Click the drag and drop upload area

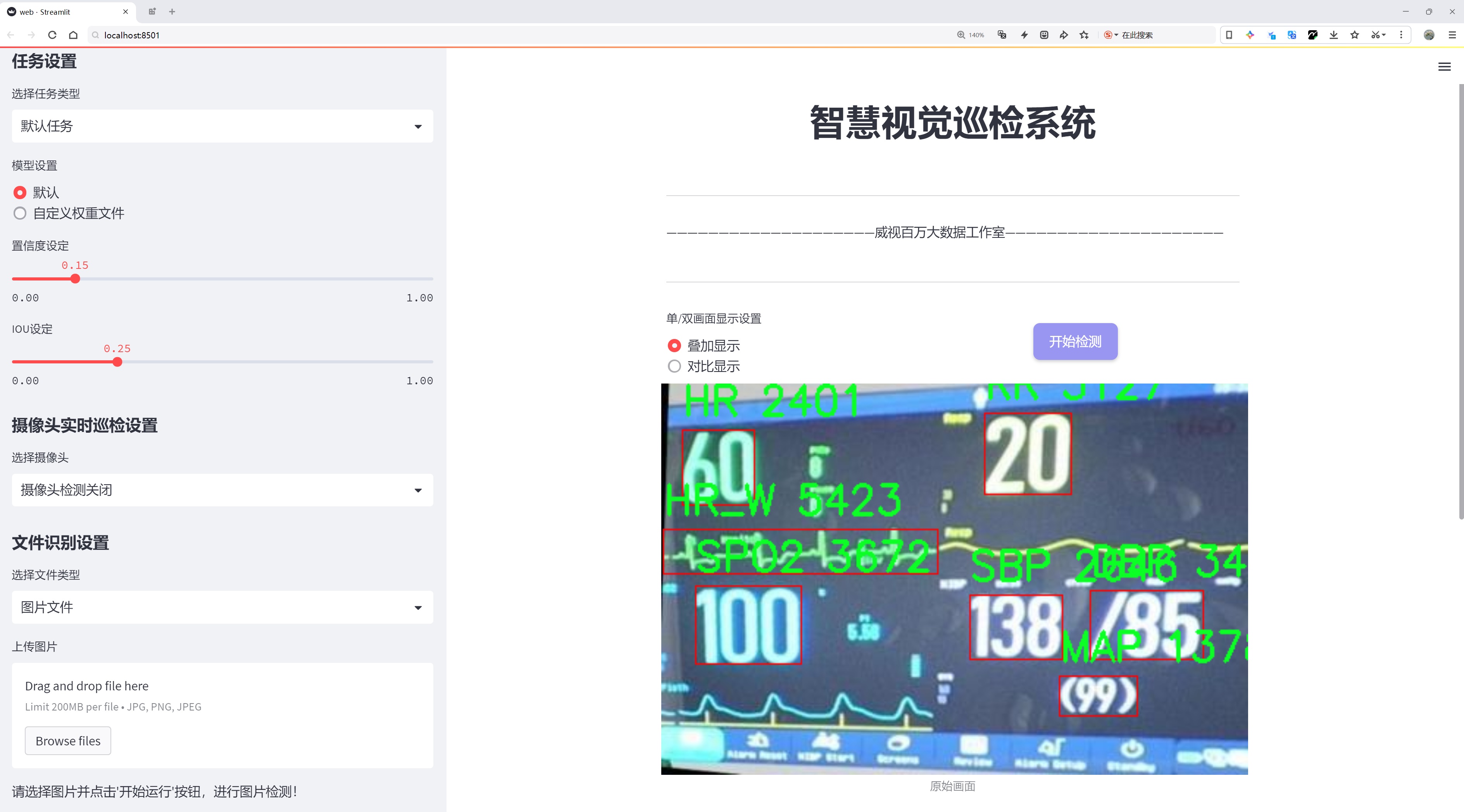click(x=222, y=716)
